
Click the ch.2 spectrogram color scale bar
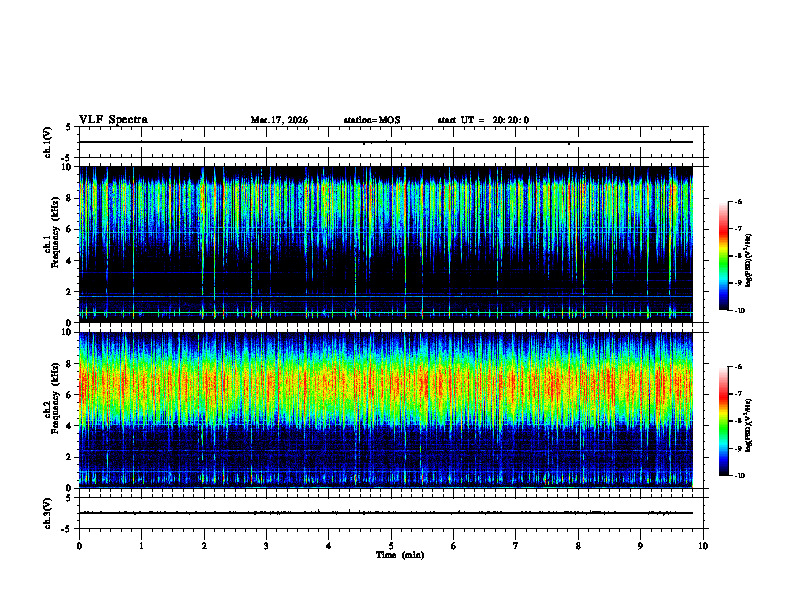point(723,421)
